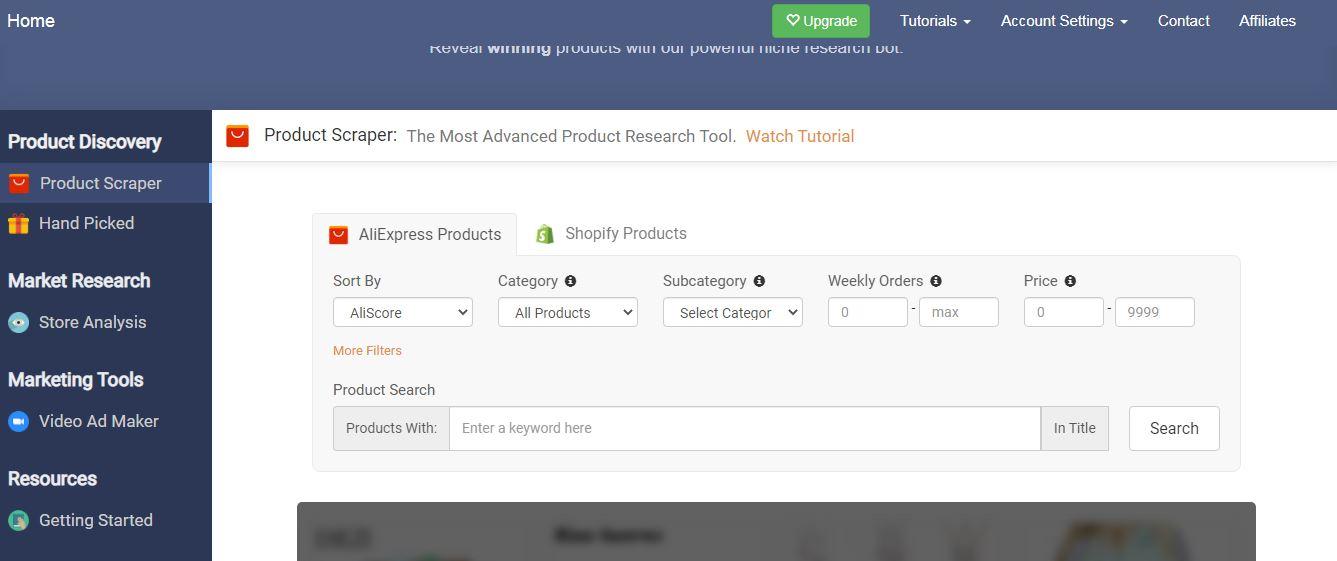Go to Home in the top bar
This screenshot has width=1337, height=561.
[x=31, y=21]
